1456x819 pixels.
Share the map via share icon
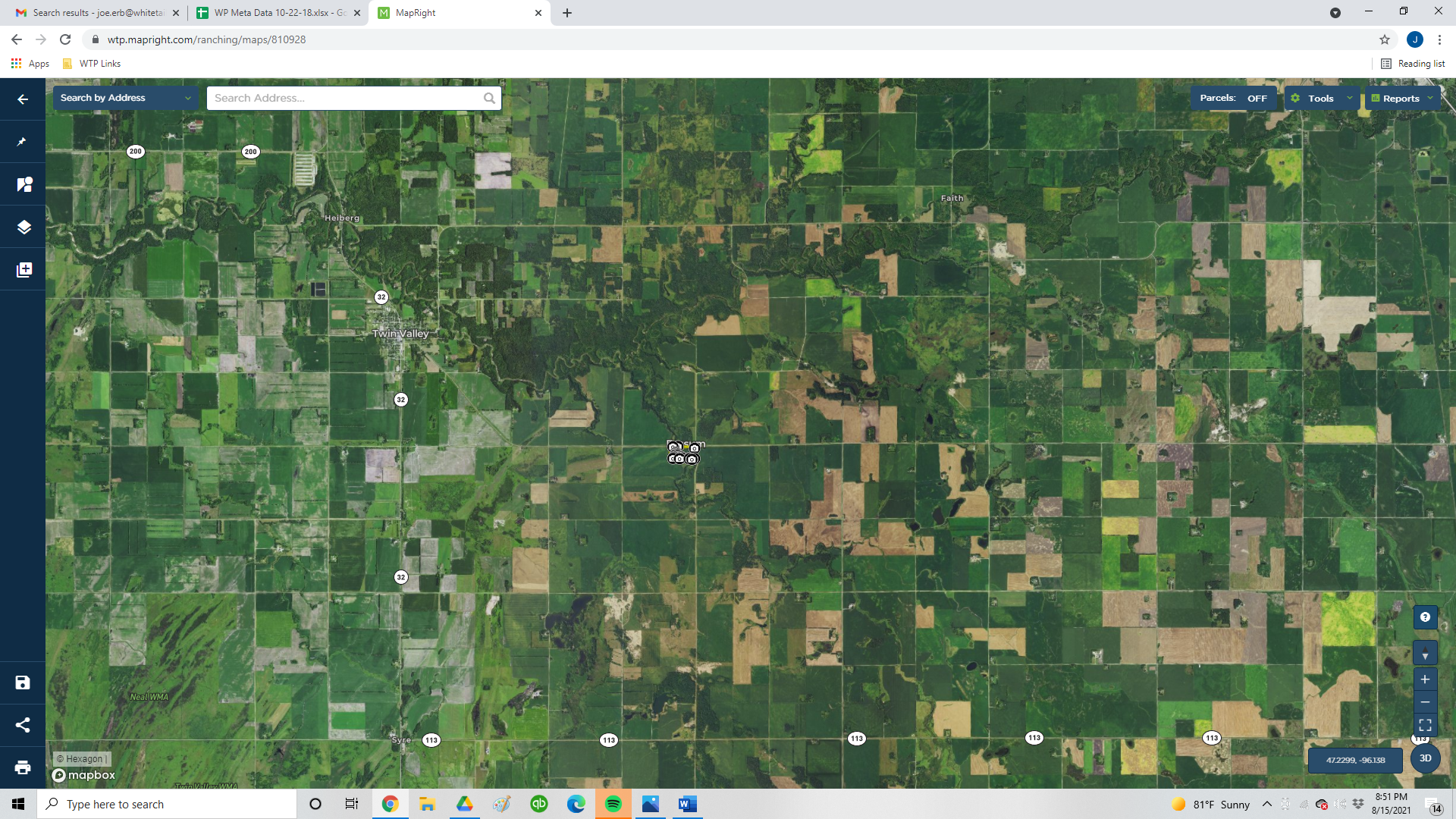point(23,725)
